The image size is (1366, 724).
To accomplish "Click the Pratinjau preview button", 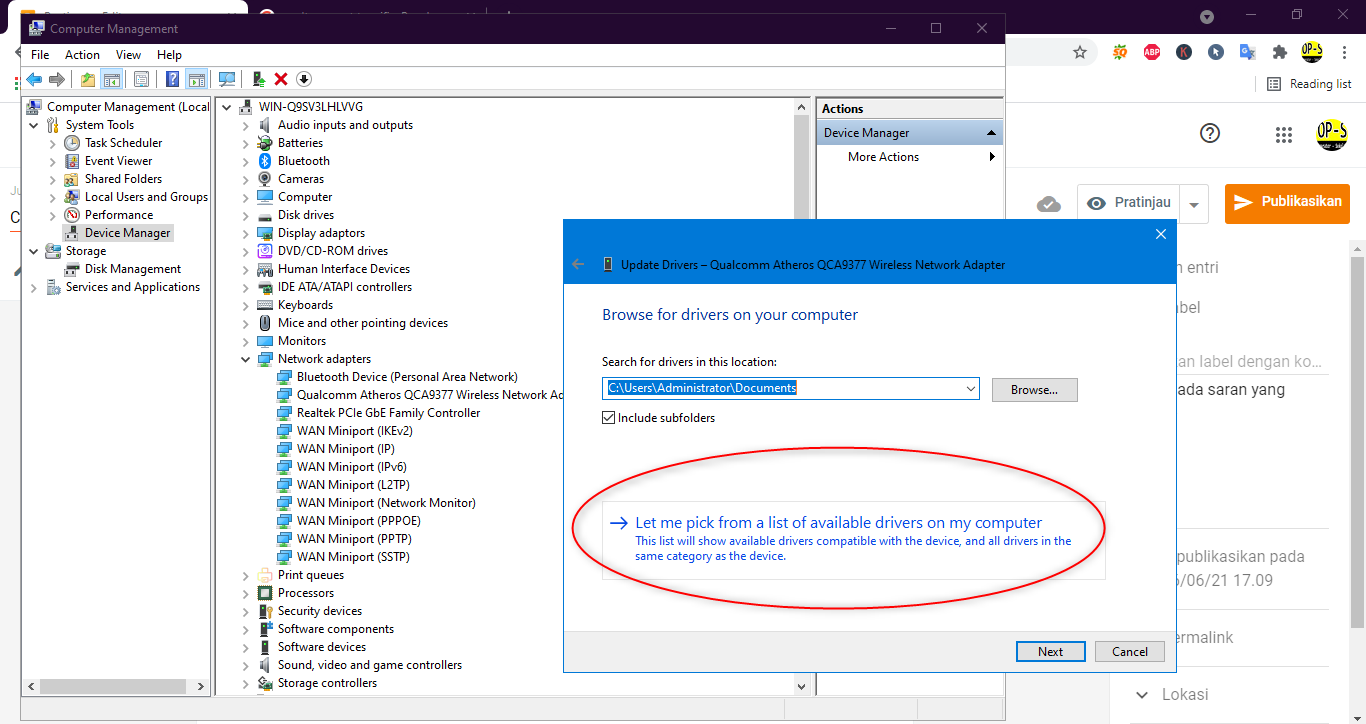I will pyautogui.click(x=1128, y=203).
